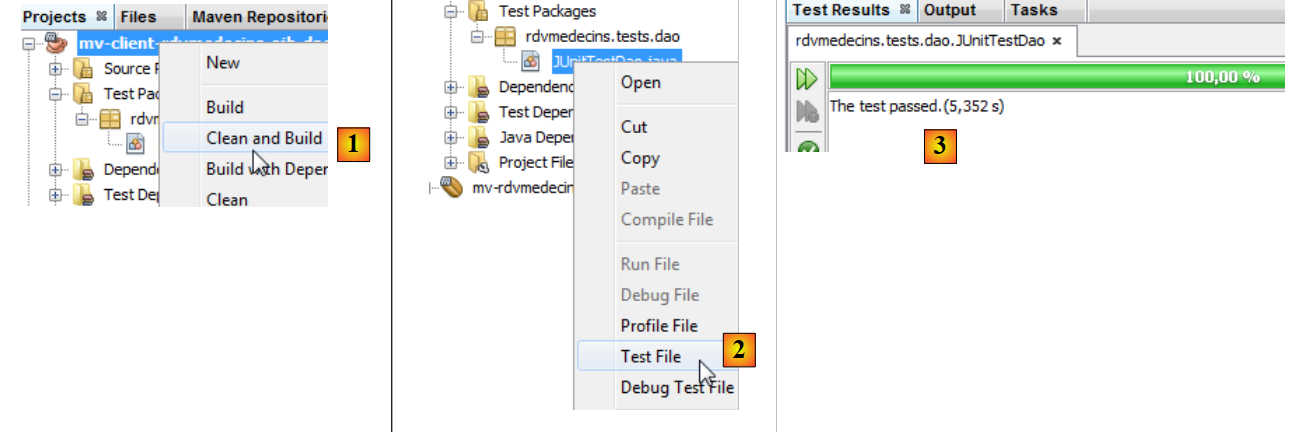
Task: Open the Maven Repositories tab
Action: (x=258, y=17)
